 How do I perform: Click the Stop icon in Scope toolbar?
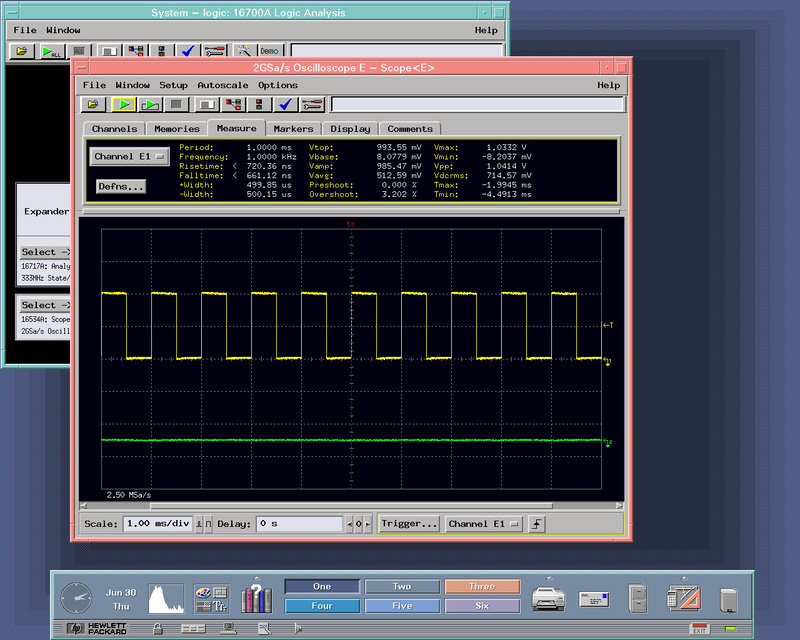click(177, 105)
